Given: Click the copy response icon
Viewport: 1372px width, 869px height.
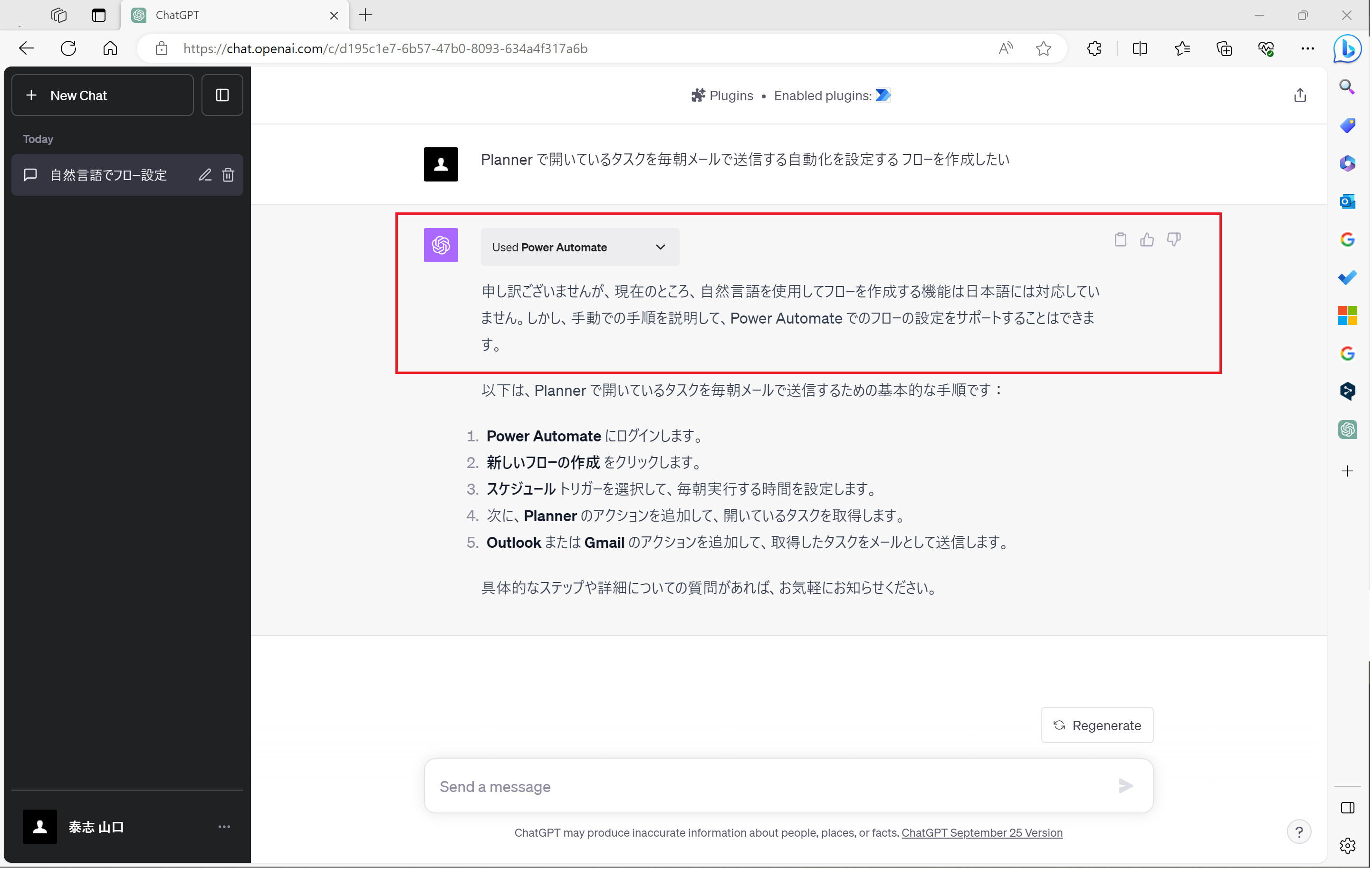Looking at the screenshot, I should 1120,240.
